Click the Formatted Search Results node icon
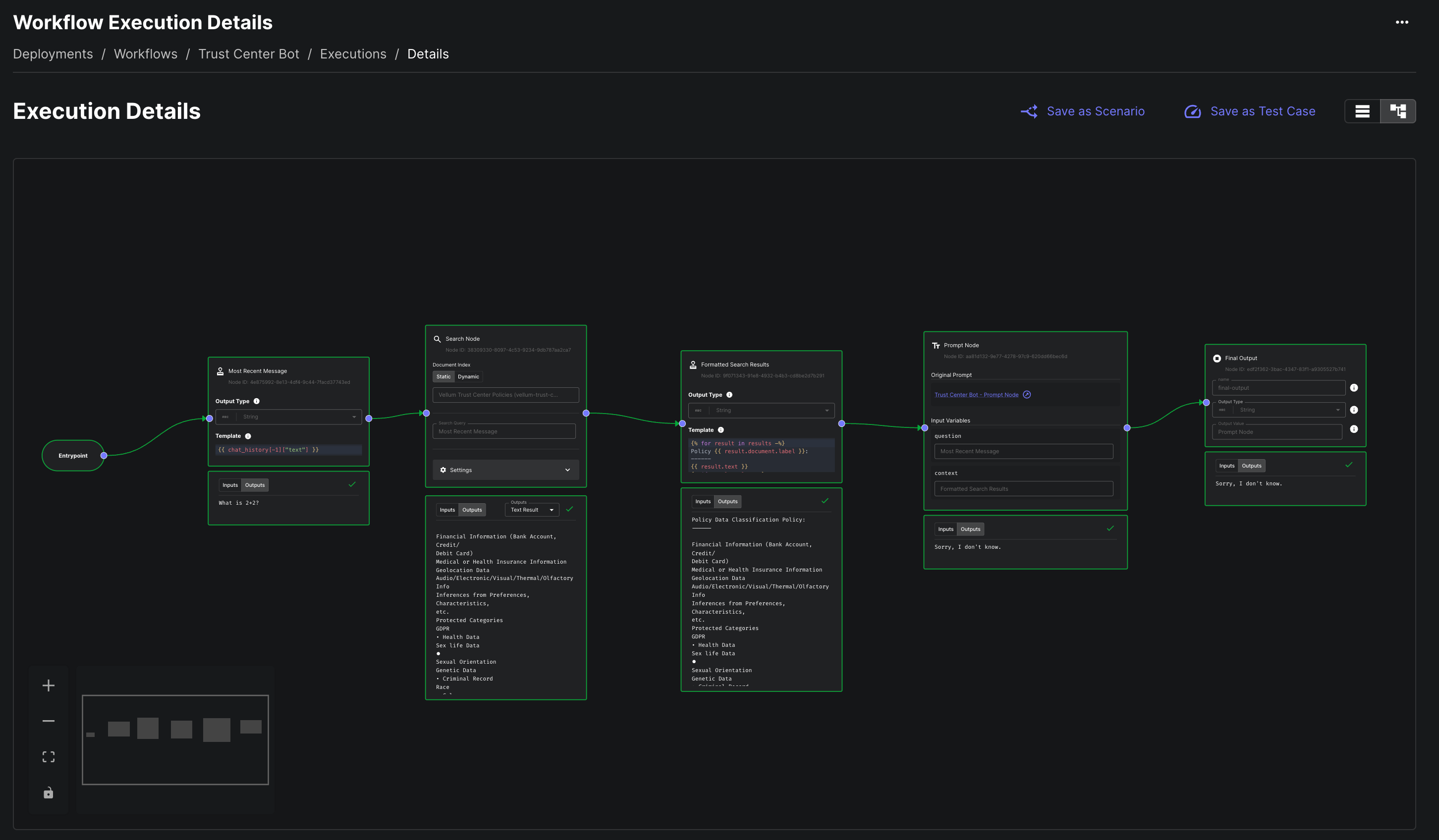The width and height of the screenshot is (1439, 840). [x=693, y=365]
